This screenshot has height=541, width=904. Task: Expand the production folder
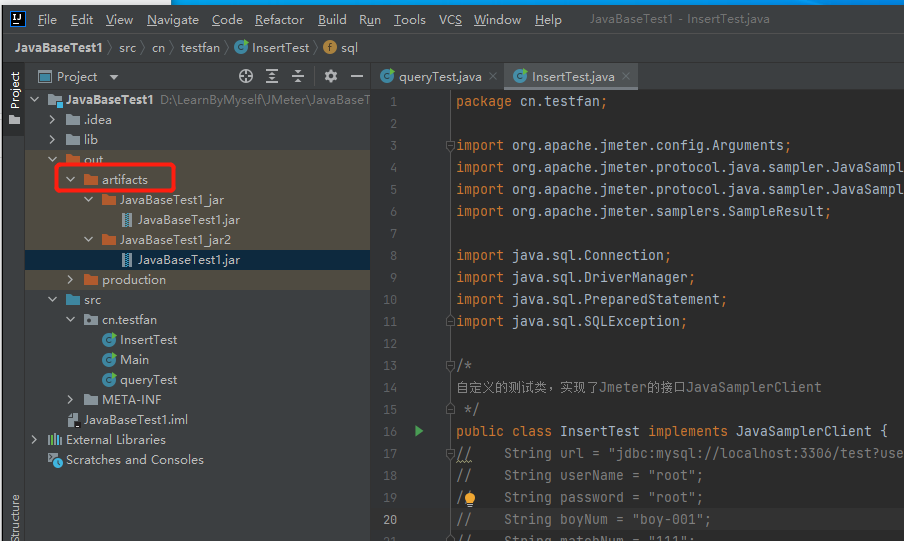[70, 280]
